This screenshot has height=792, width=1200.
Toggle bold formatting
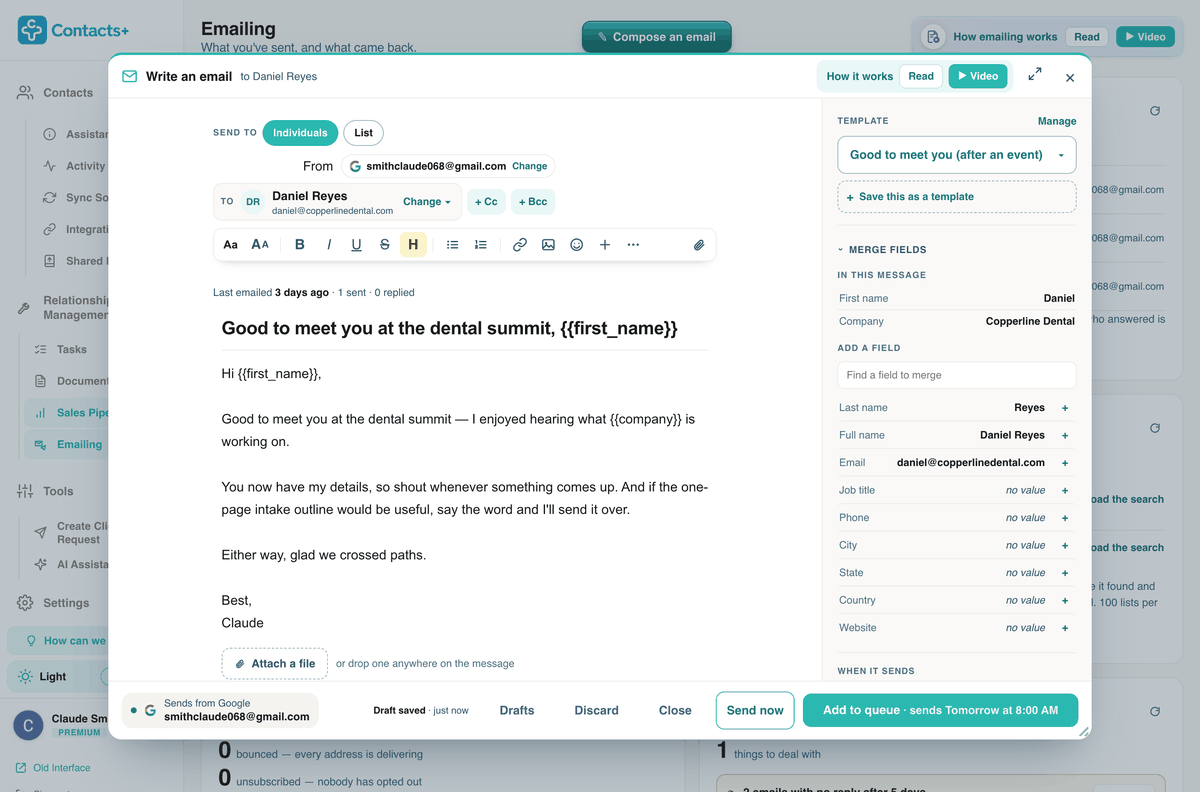point(300,245)
